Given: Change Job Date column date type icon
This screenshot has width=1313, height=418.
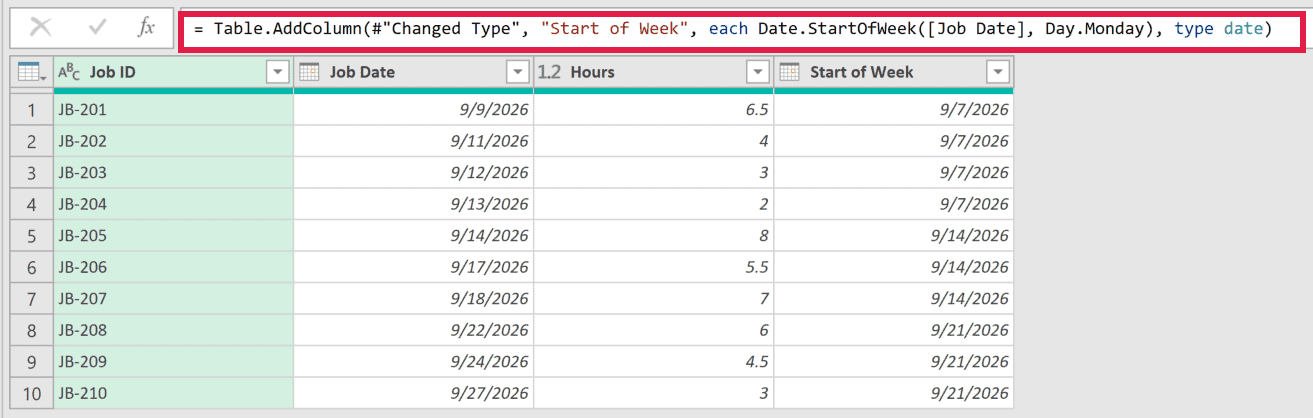Looking at the screenshot, I should pyautogui.click(x=309, y=72).
